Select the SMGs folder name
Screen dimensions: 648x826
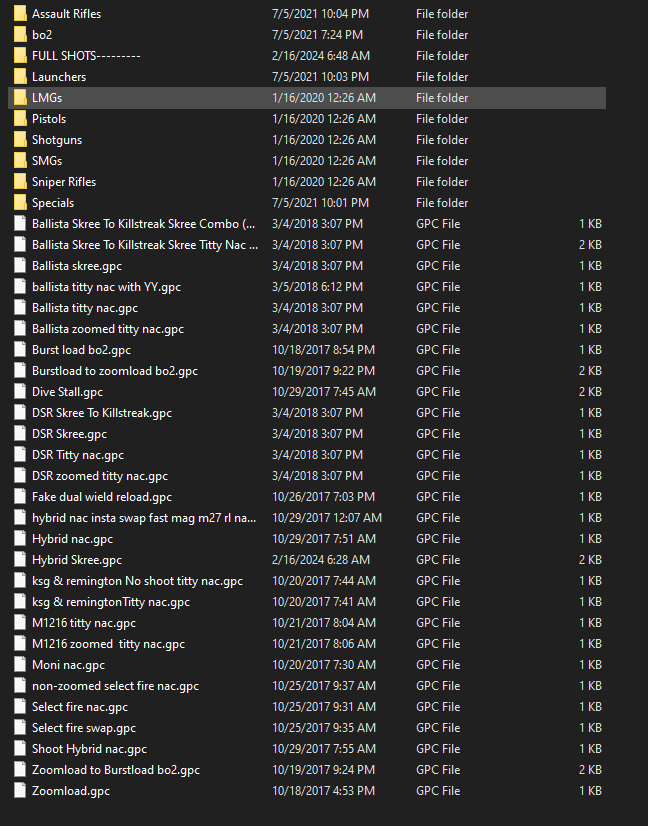tap(47, 161)
